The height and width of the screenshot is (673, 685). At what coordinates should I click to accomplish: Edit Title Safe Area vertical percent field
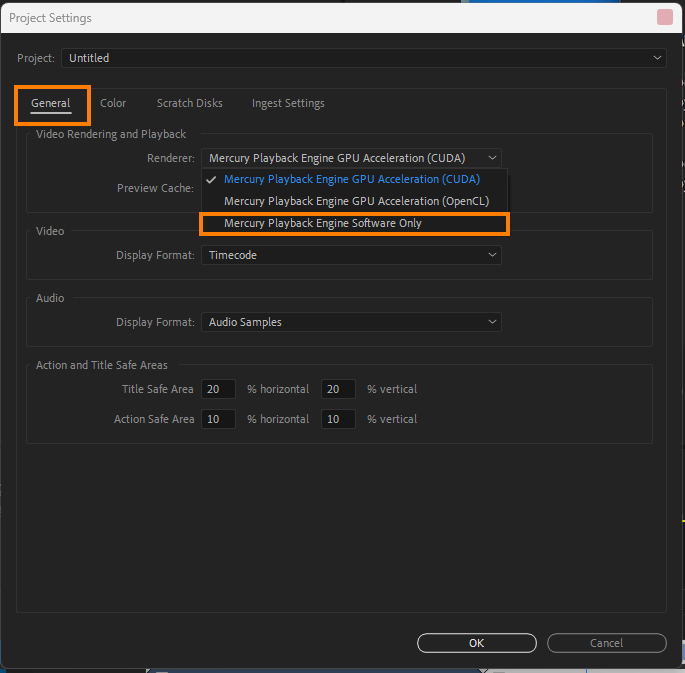338,389
